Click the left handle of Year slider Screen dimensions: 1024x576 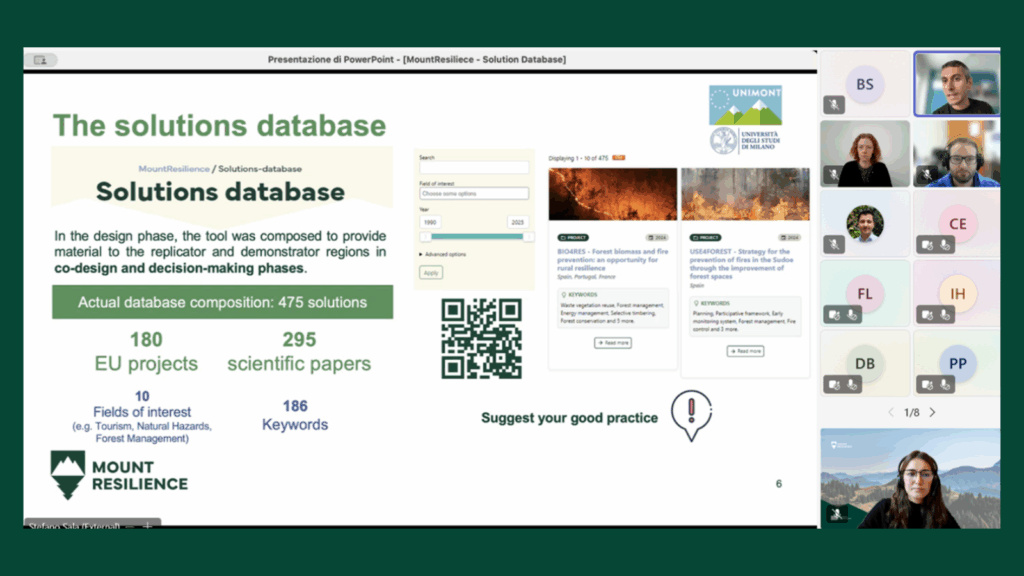click(x=425, y=236)
